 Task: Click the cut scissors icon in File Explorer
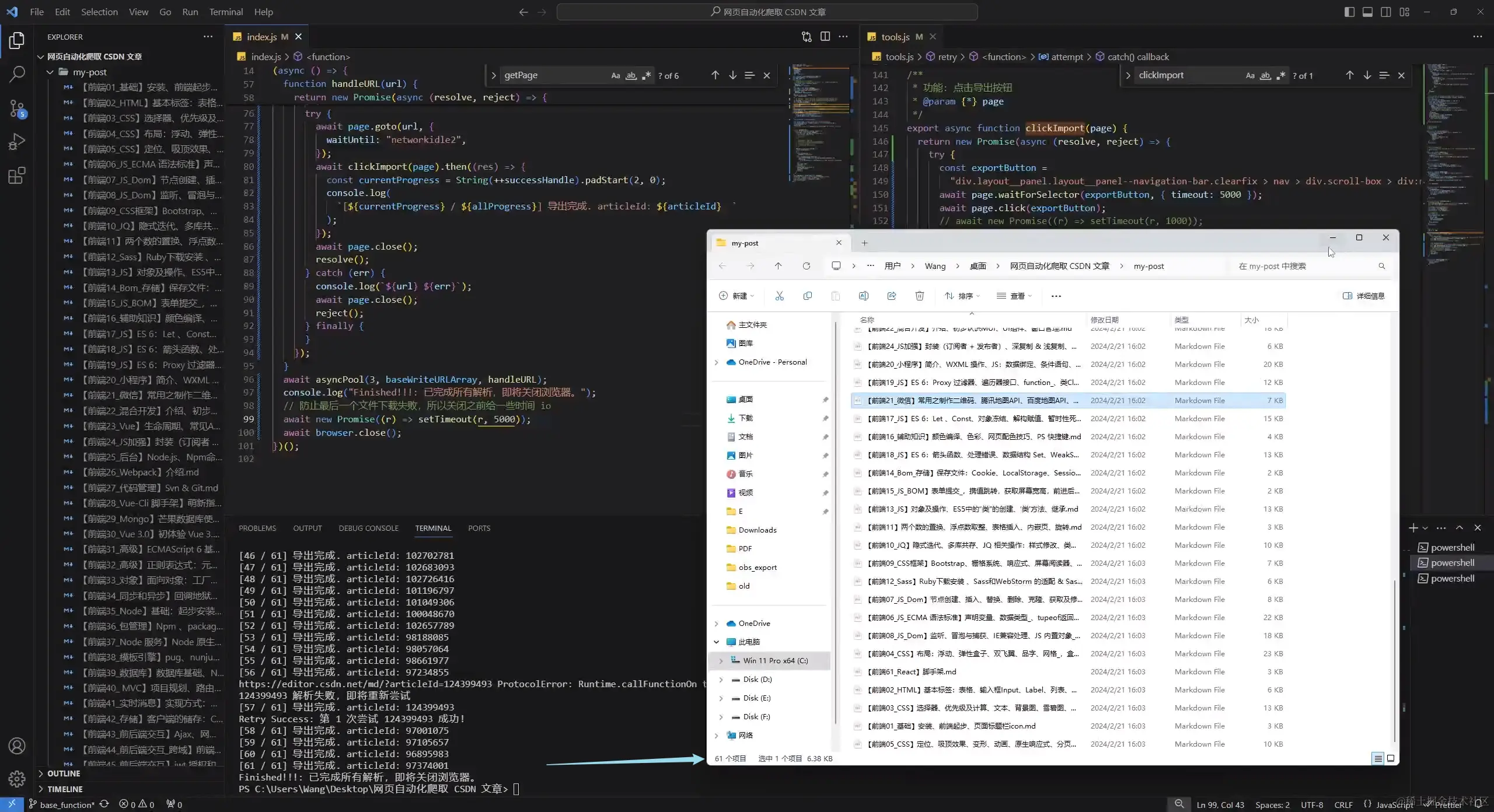pyautogui.click(x=779, y=296)
